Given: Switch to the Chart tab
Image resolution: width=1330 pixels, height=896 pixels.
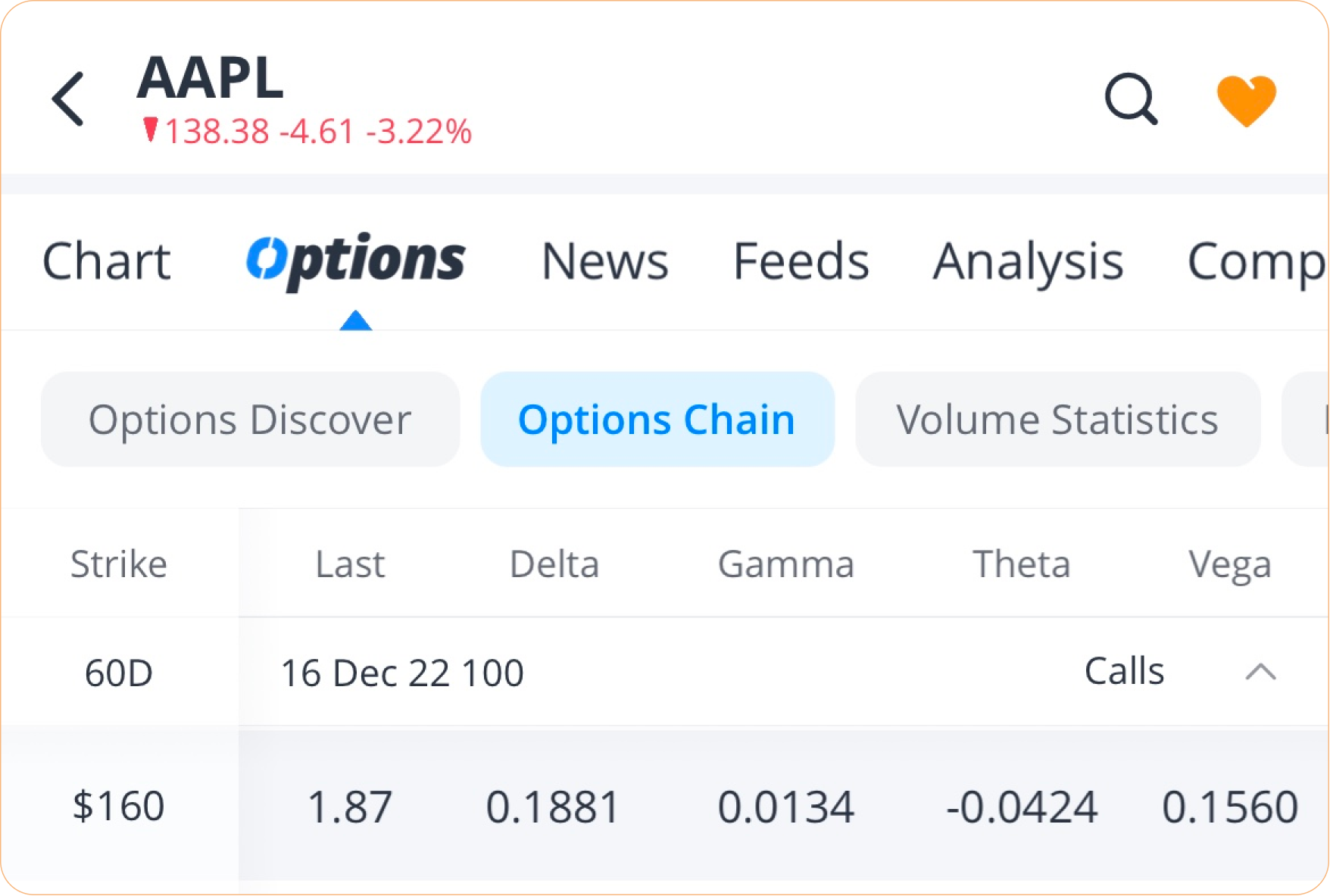Looking at the screenshot, I should coord(106,261).
